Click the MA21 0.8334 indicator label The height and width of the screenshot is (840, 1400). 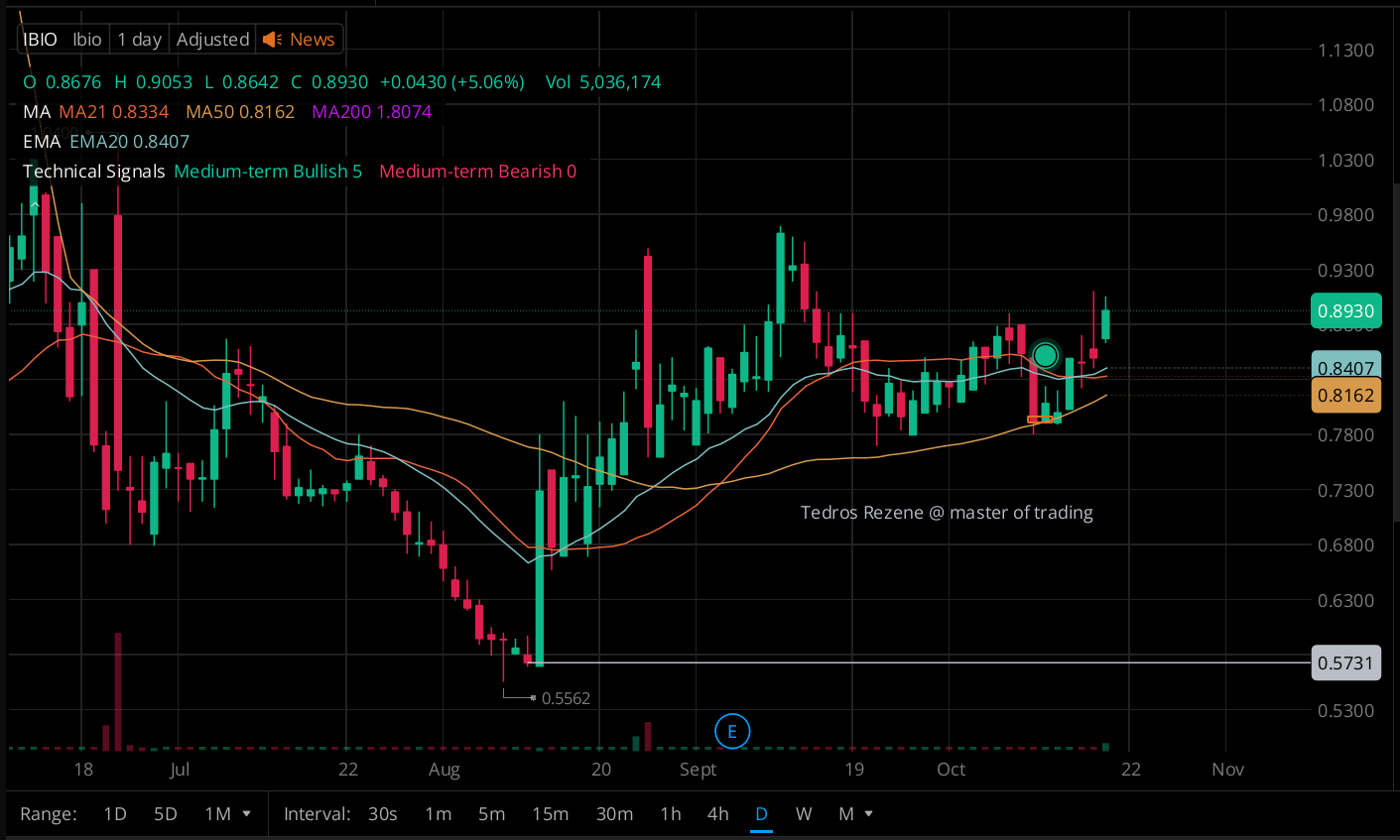(113, 112)
